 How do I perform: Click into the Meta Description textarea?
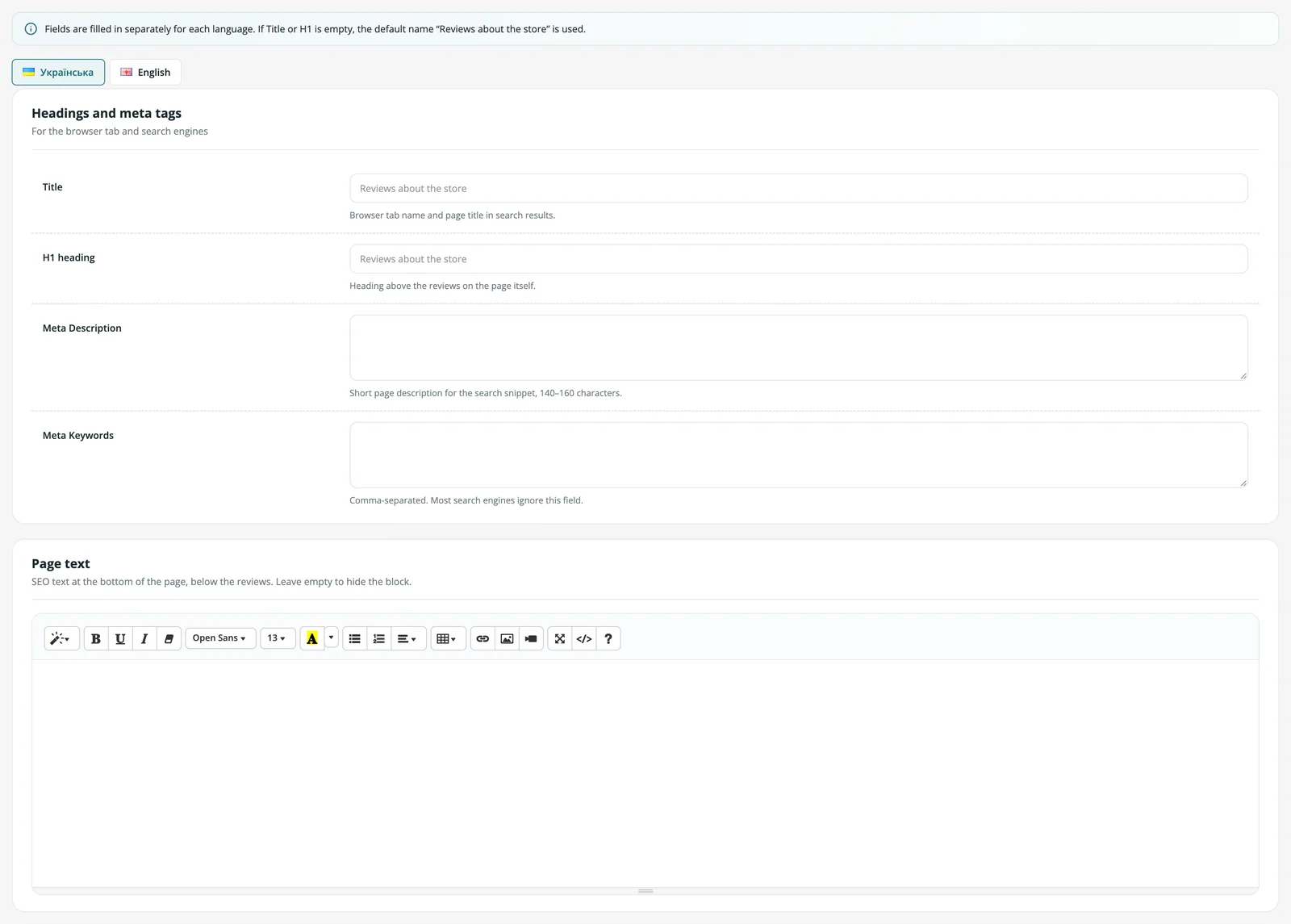click(x=799, y=348)
